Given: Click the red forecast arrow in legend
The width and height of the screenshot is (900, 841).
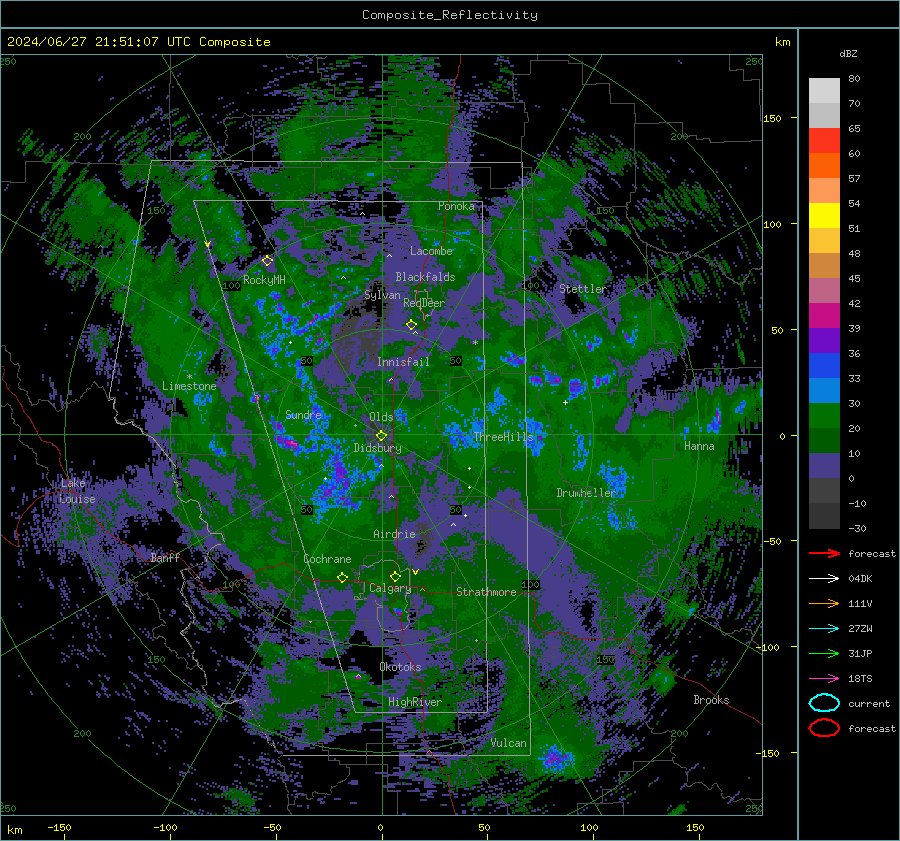Looking at the screenshot, I should point(824,553).
